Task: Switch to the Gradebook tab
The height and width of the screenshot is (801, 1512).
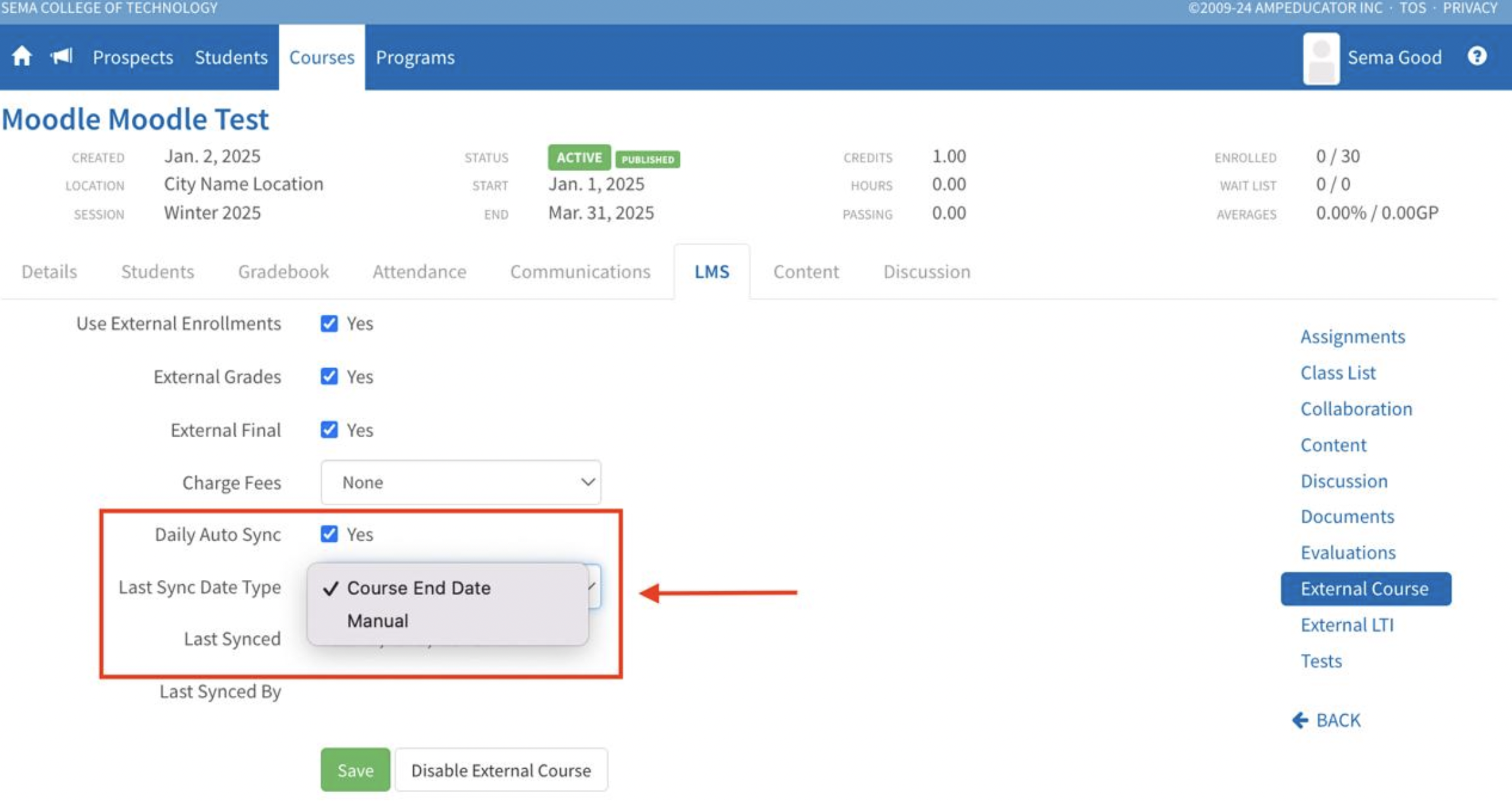Action: pyautogui.click(x=283, y=271)
